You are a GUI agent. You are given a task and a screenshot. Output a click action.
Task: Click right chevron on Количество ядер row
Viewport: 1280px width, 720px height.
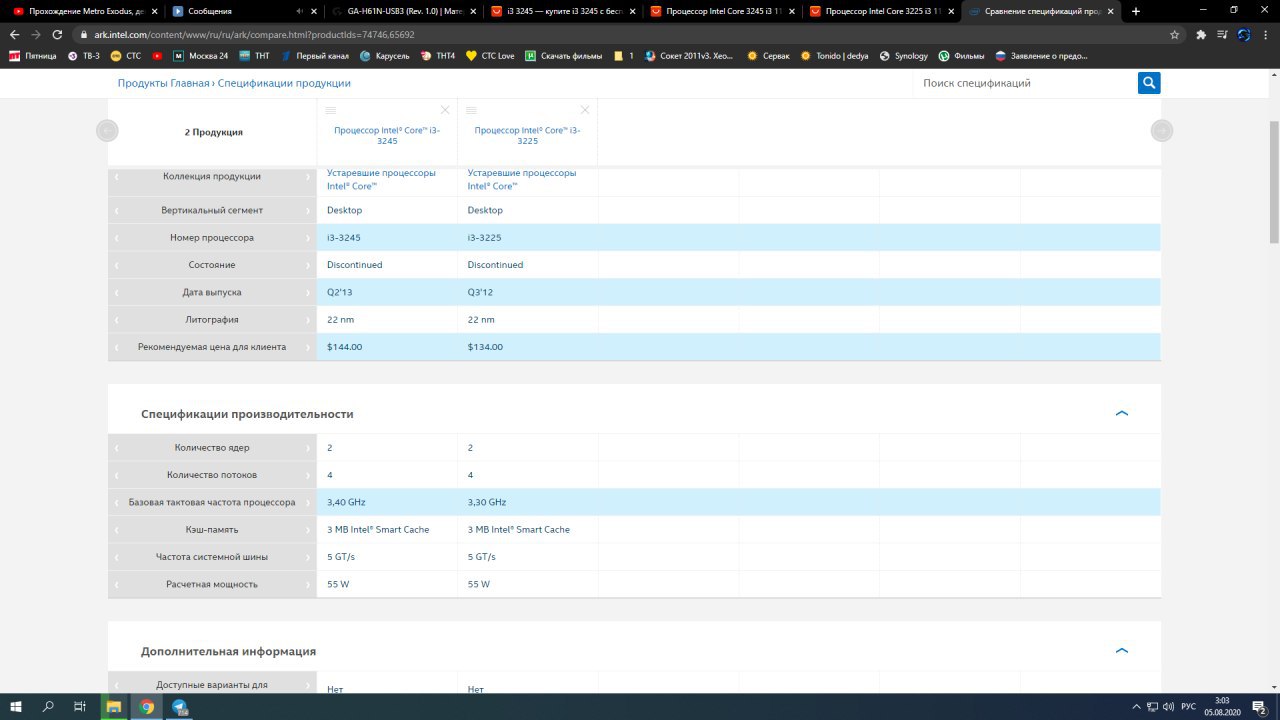click(x=308, y=448)
